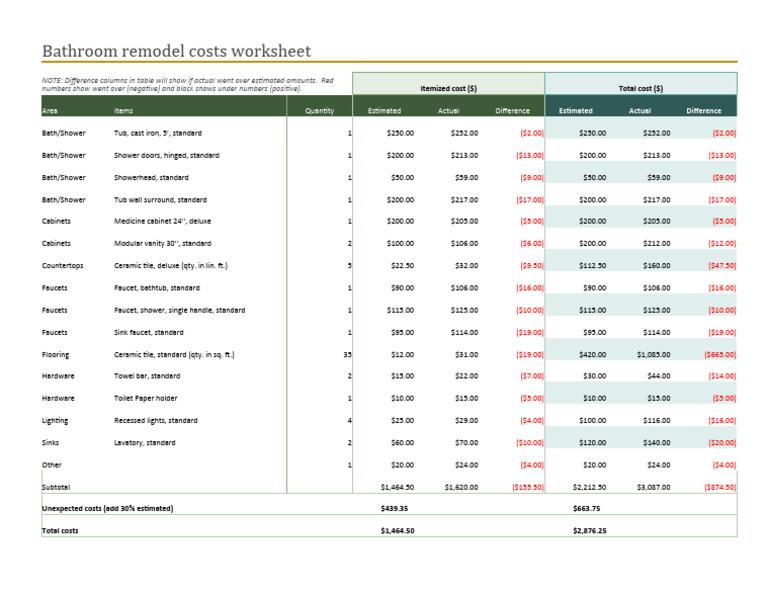Click the "Countertops" area cell
Screen dimensions: 768x594
point(63,266)
